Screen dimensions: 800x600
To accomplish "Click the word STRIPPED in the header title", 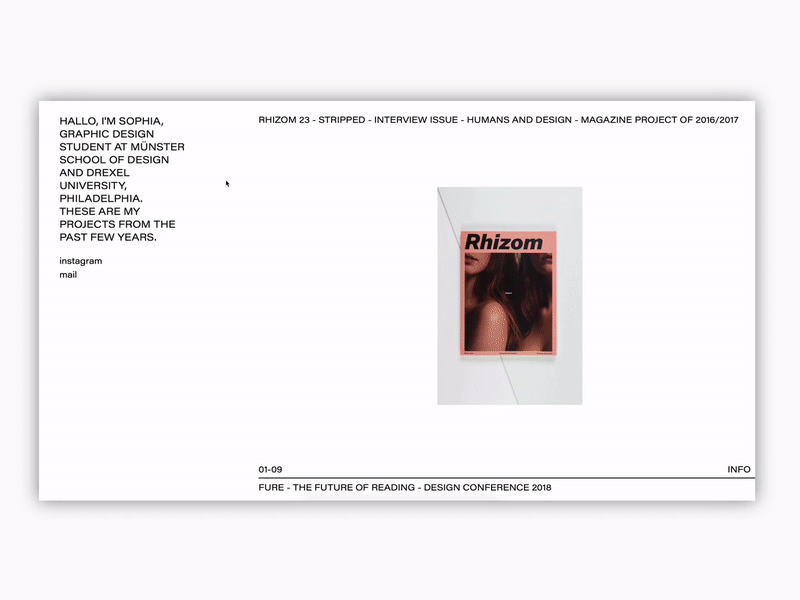I will coord(338,118).
